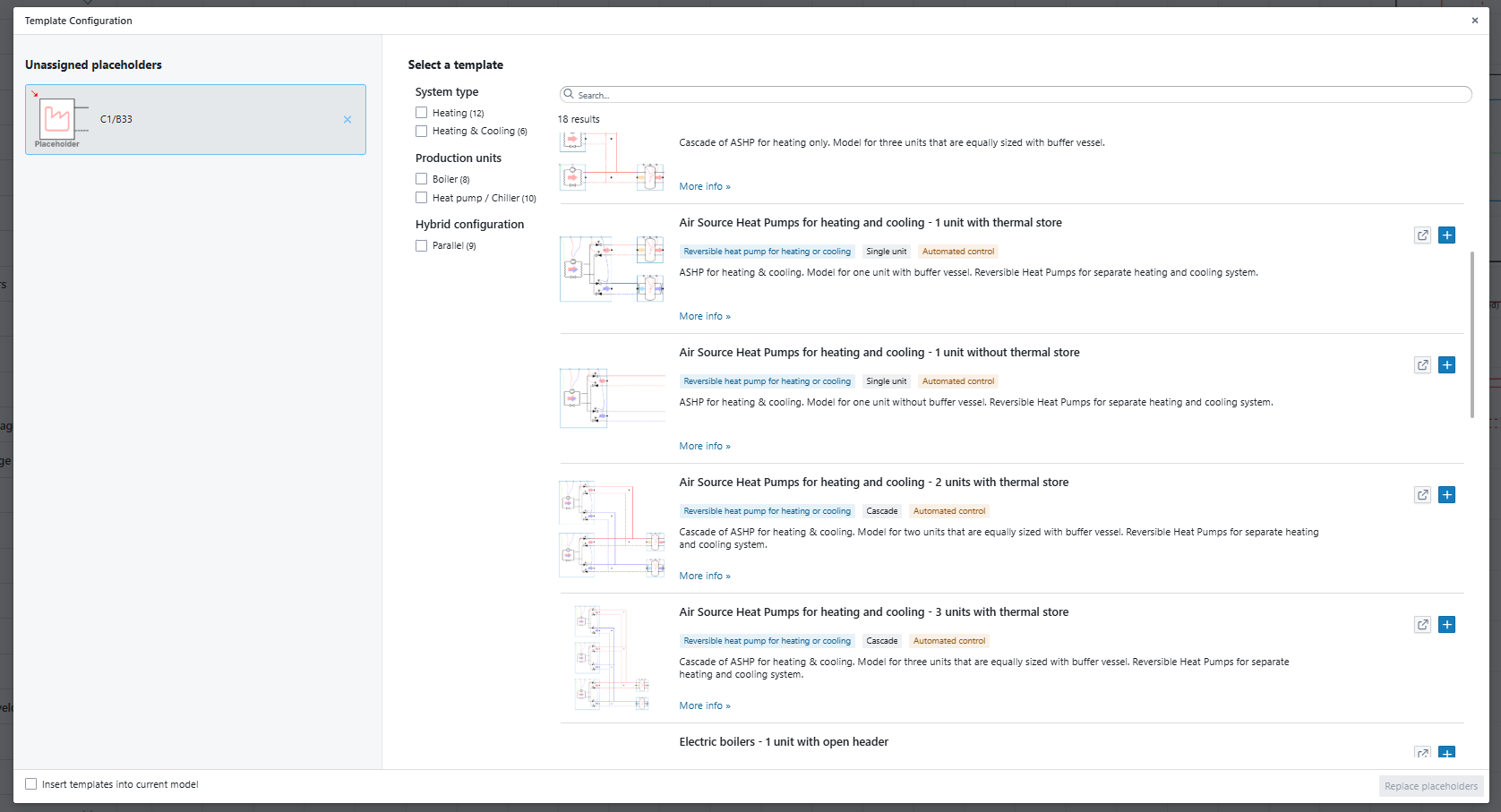This screenshot has width=1501, height=812.
Task: Focus the template Search field
Action: (x=1015, y=95)
